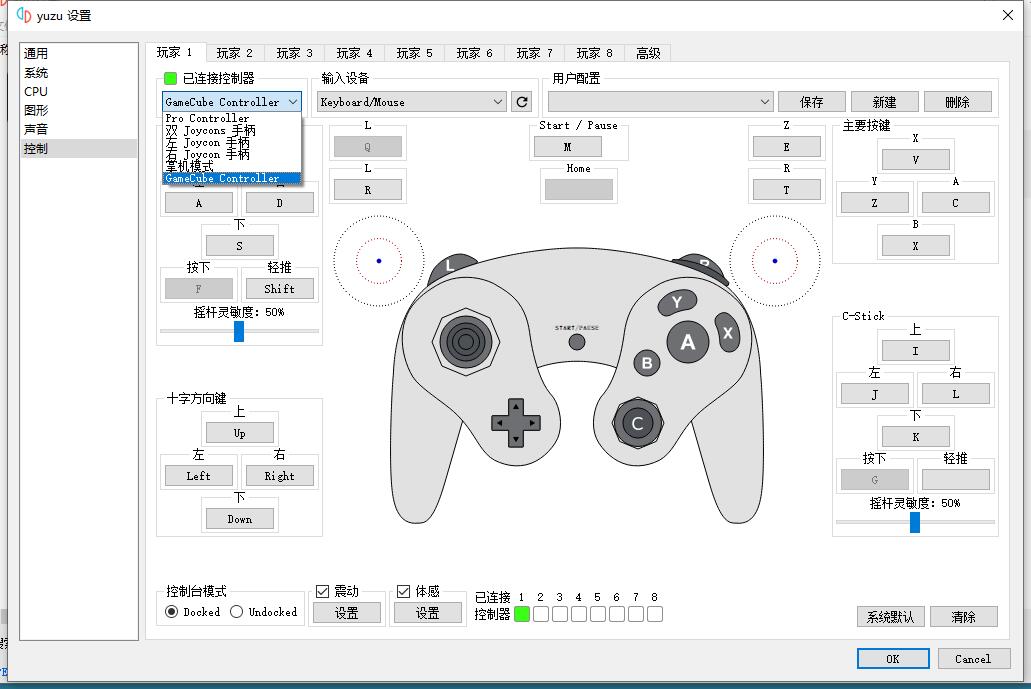Choose Pro Controller from the list
The image size is (1031, 689).
[x=231, y=118]
